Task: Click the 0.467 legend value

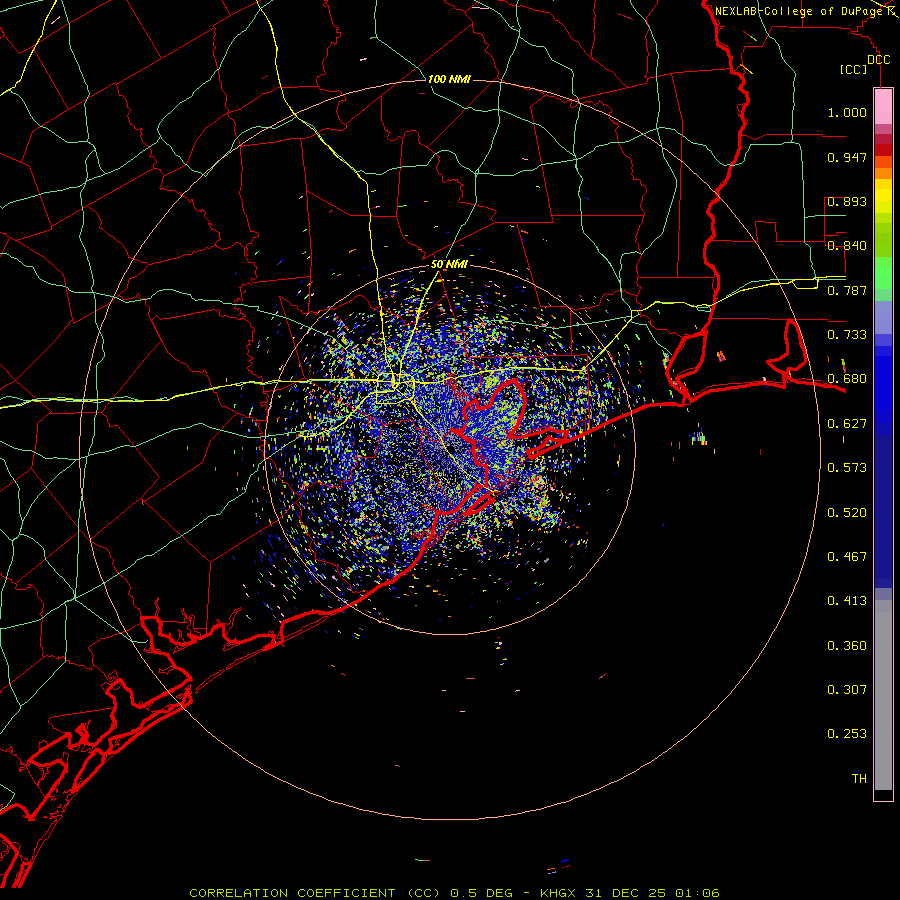Action: click(x=847, y=557)
